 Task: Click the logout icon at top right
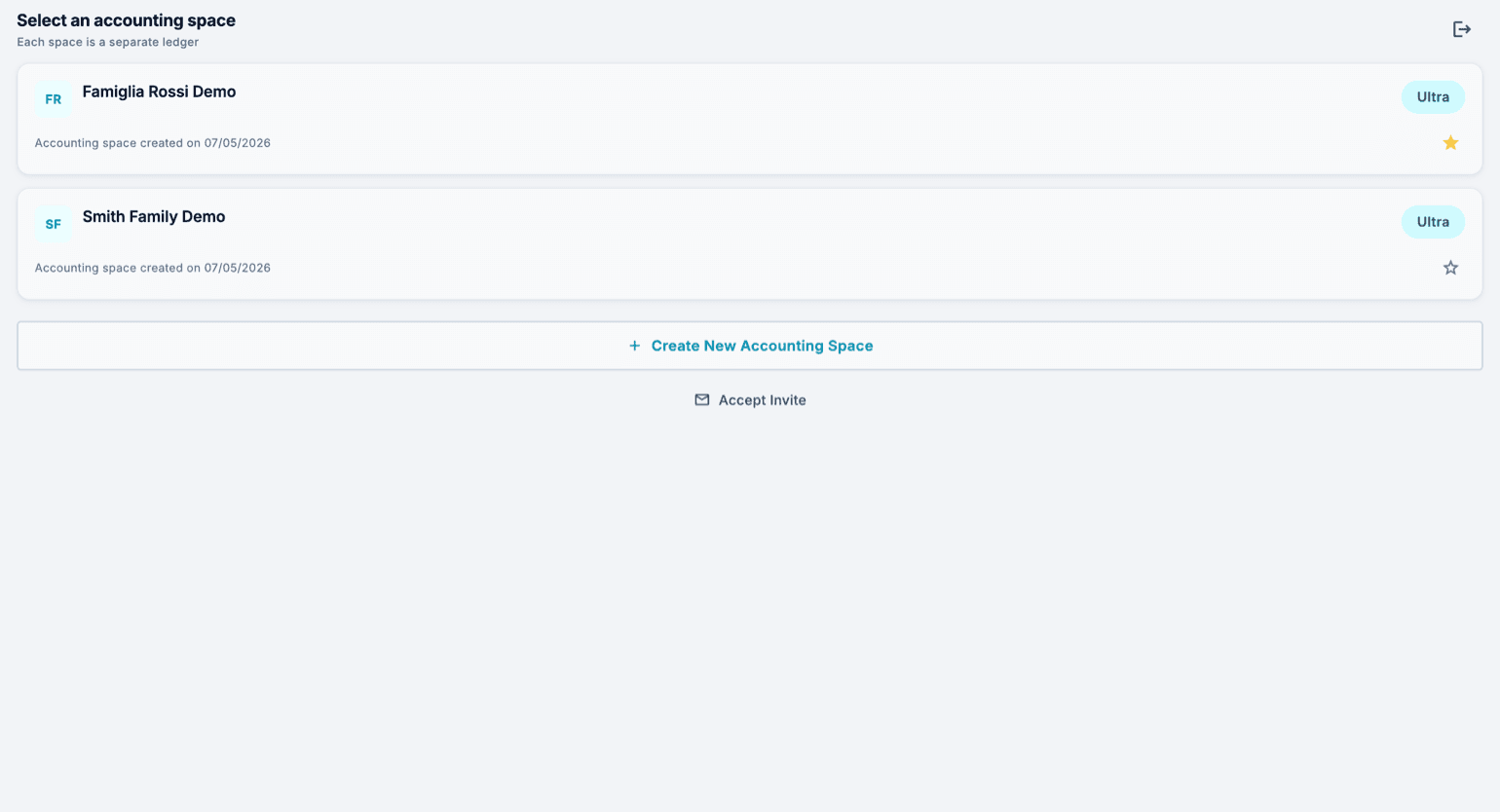click(1461, 29)
